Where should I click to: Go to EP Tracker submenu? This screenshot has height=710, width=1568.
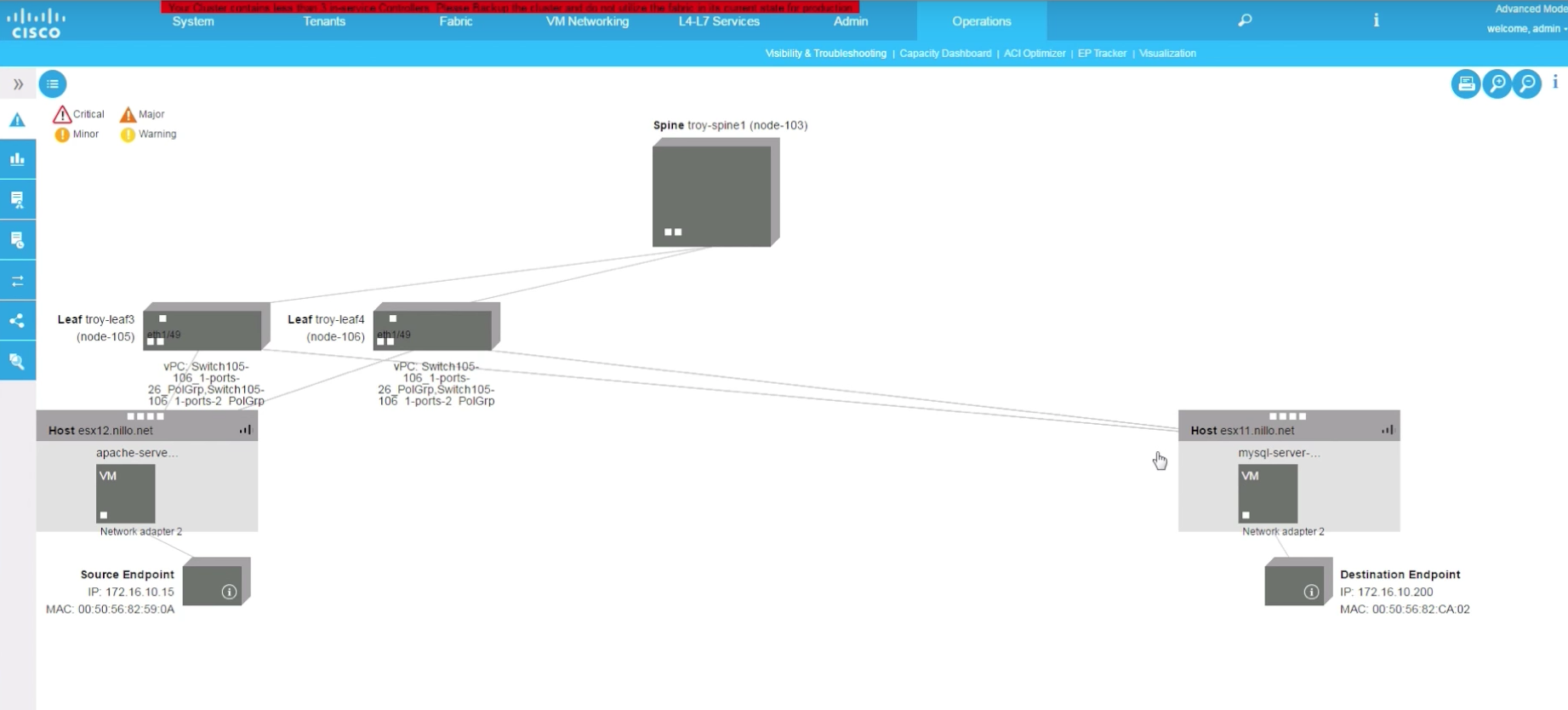pyautogui.click(x=1102, y=53)
